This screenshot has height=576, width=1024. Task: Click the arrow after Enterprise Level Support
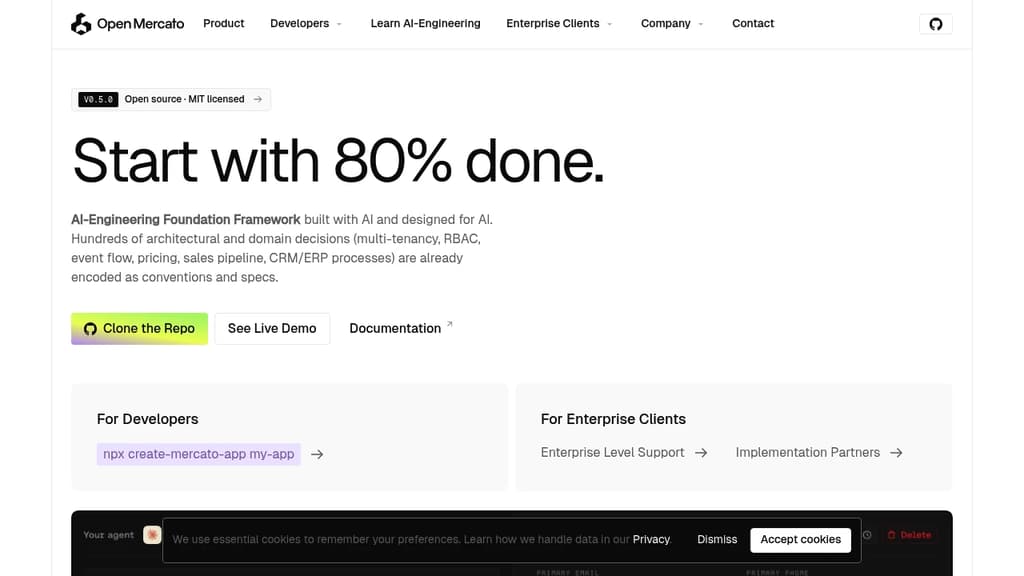[701, 453]
